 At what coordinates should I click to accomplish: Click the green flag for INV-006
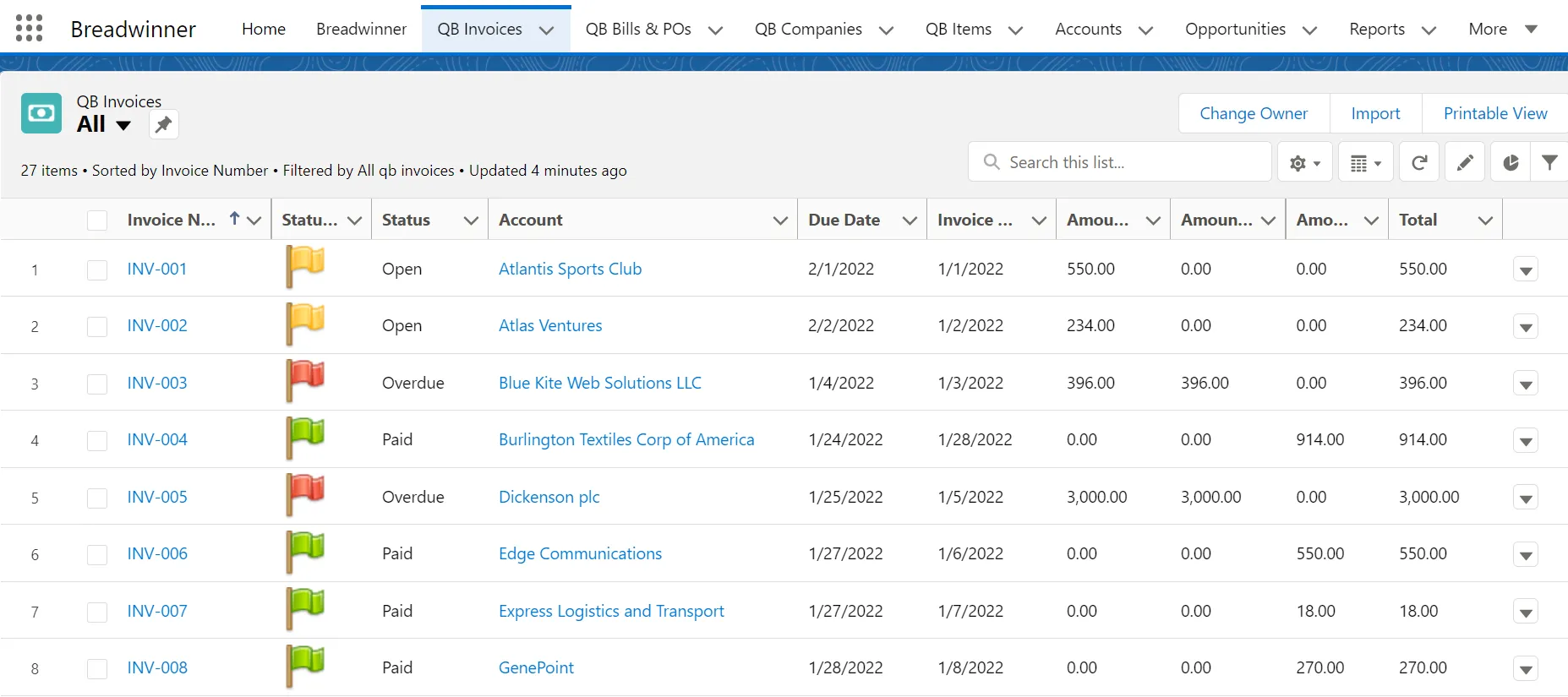305,553
